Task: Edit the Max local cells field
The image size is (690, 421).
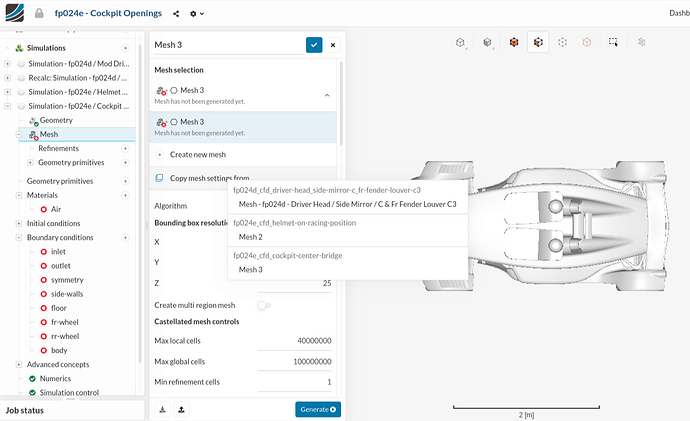Action: [294, 341]
